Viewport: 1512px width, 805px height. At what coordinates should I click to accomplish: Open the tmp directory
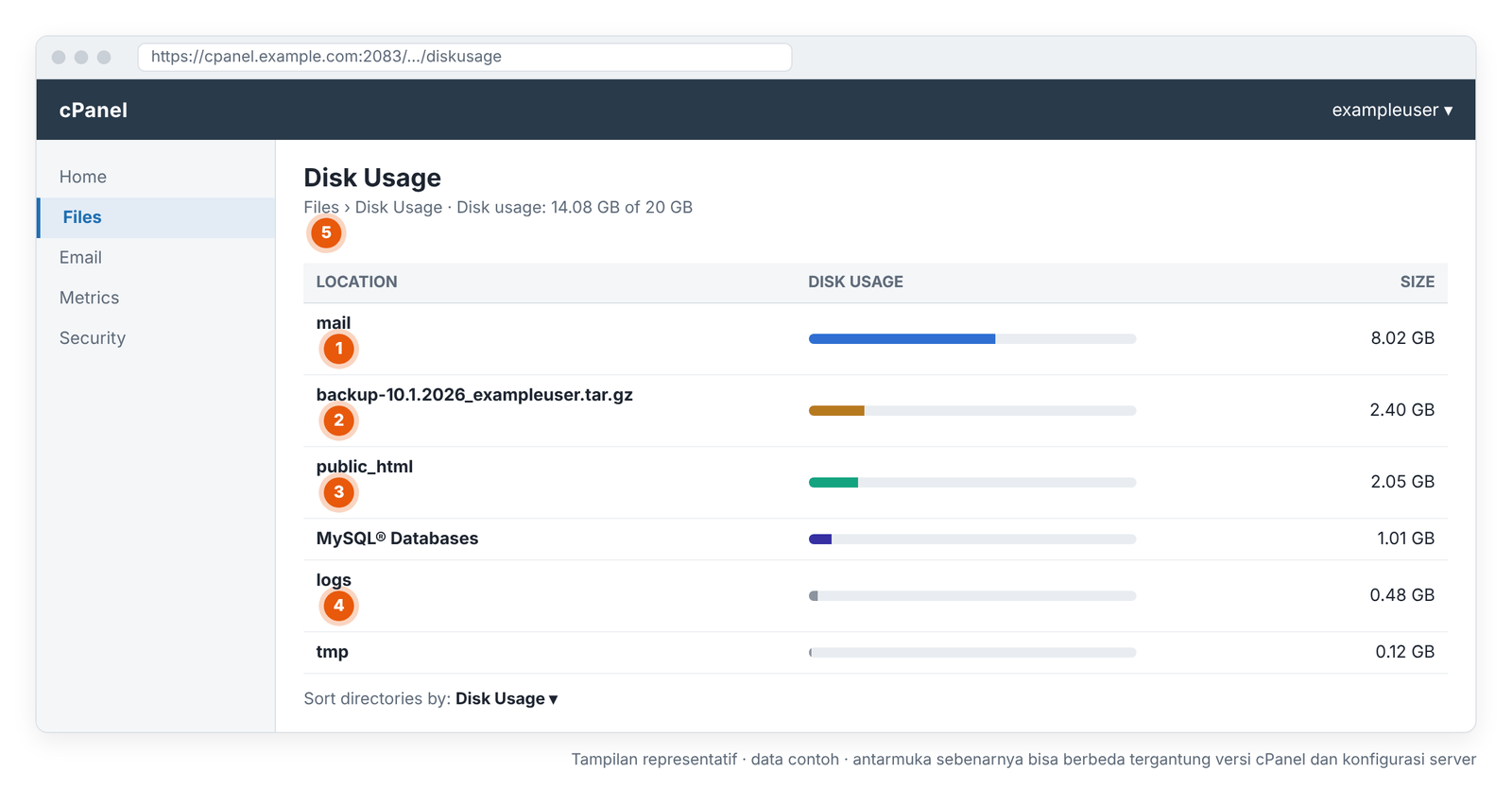[333, 652]
